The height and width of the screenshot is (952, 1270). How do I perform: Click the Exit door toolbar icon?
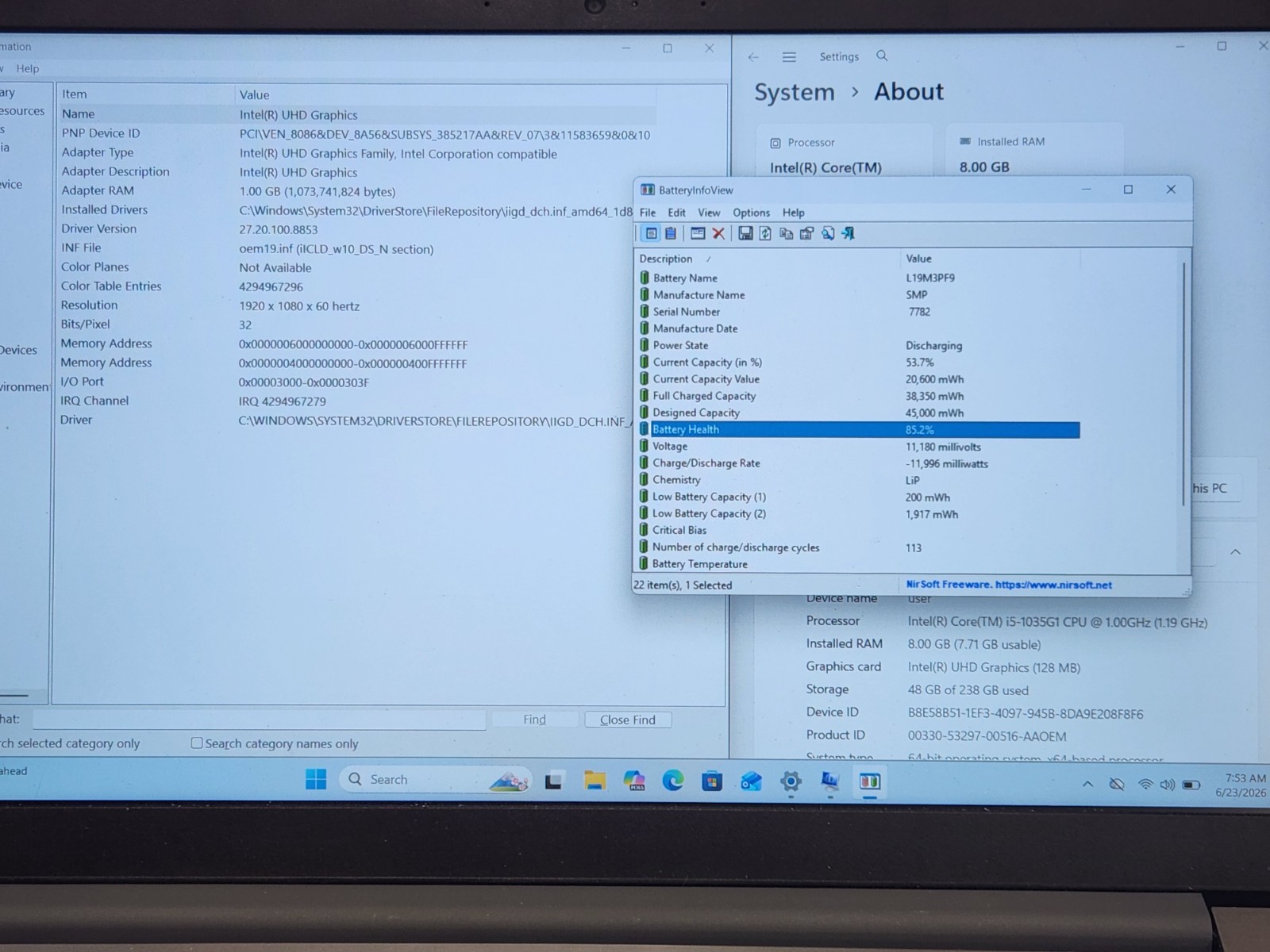click(x=848, y=233)
